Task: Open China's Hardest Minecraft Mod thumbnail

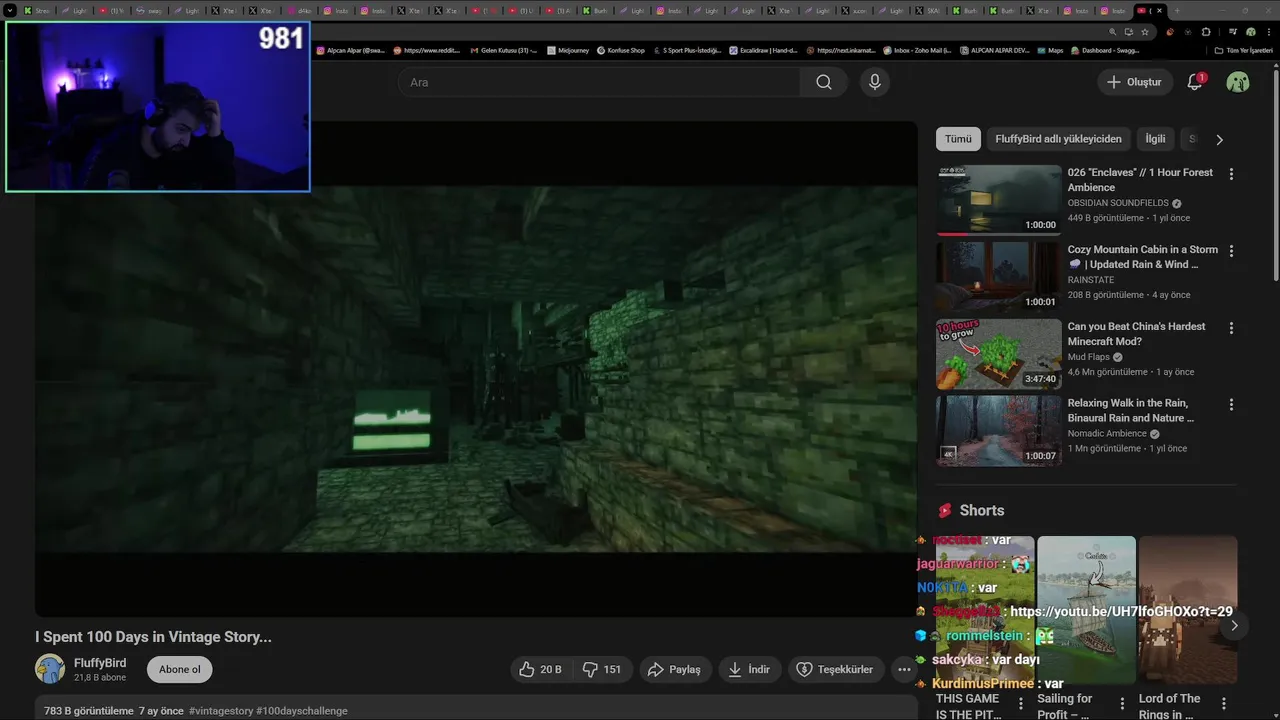Action: 999,354
